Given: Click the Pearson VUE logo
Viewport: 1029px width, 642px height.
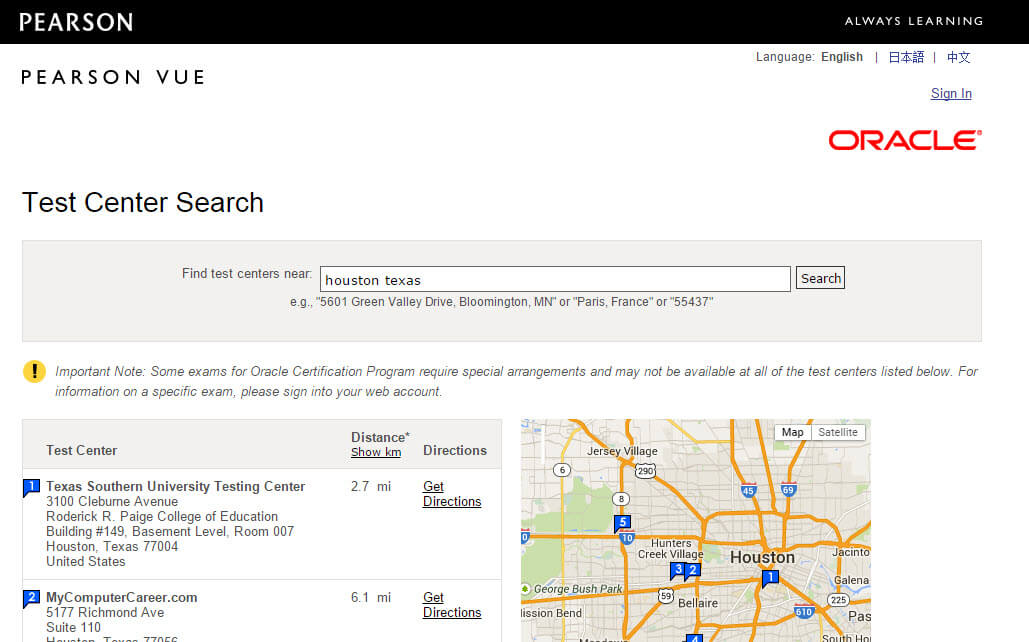Looking at the screenshot, I should point(113,77).
